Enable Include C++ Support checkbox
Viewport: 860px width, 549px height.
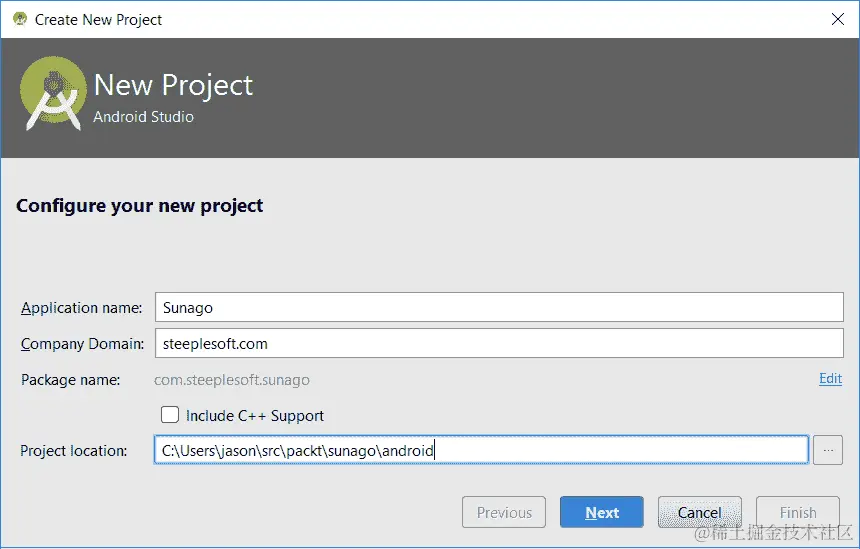click(x=170, y=415)
